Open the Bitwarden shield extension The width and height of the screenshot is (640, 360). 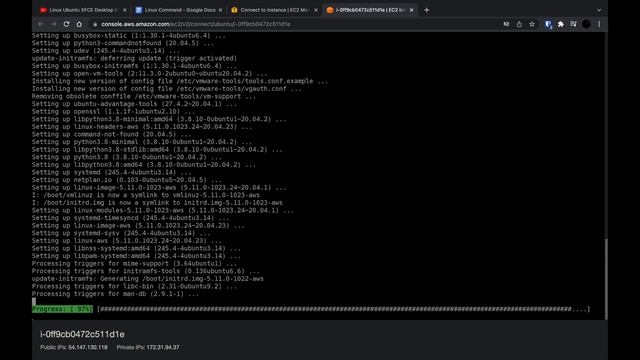tap(548, 24)
